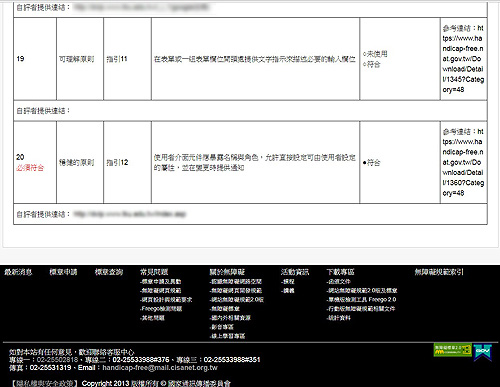500x387 pixels.
Task: Open 無障礙規範索引 footer link
Action: coord(439,272)
